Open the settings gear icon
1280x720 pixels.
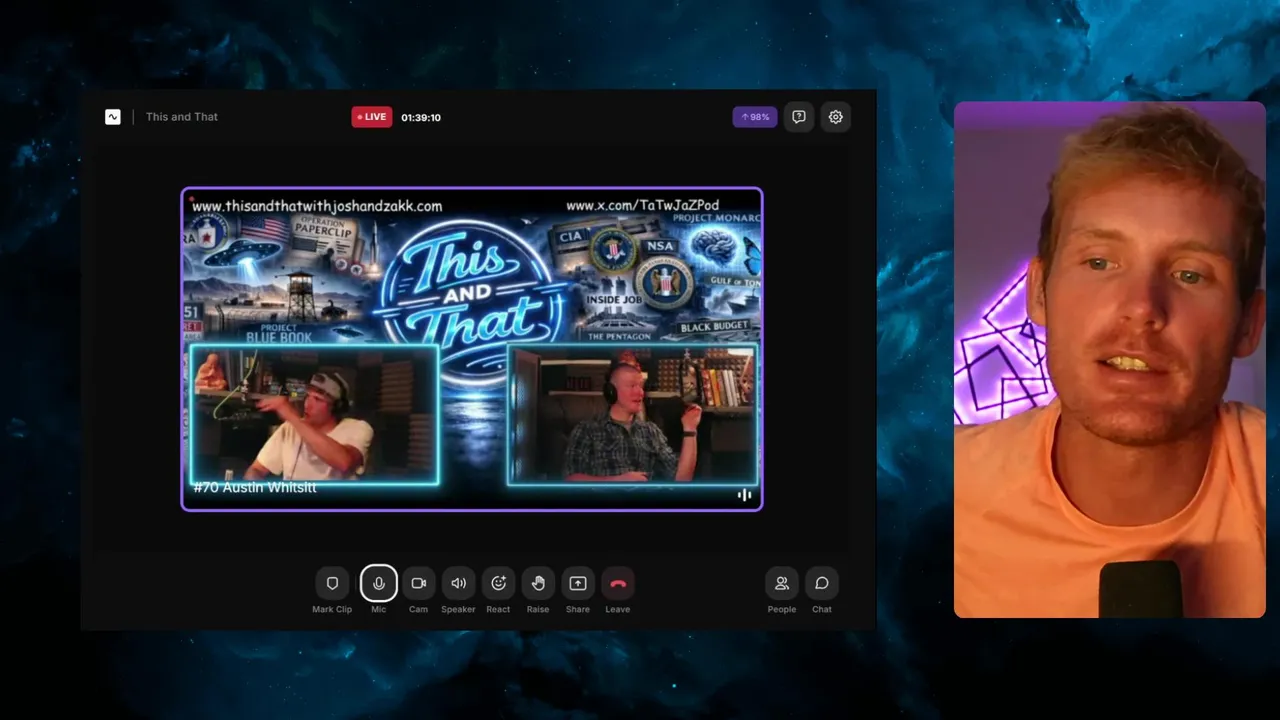(836, 117)
